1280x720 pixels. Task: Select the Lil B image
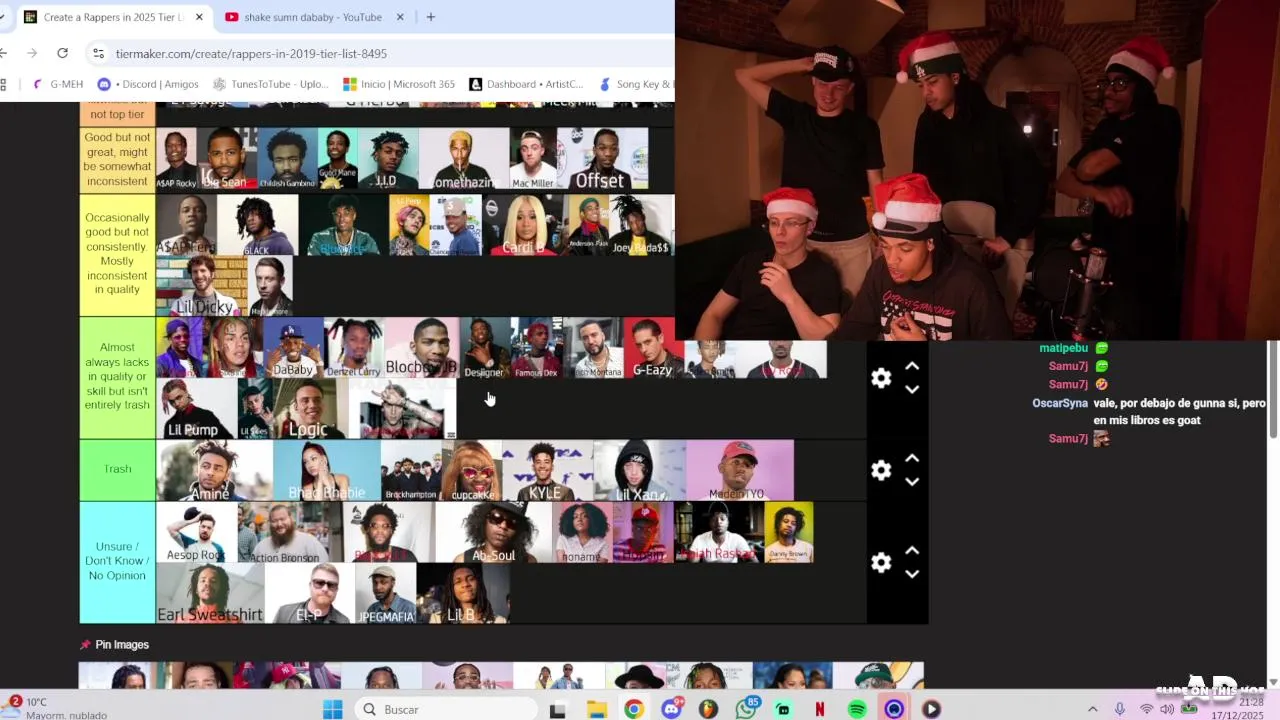tap(463, 594)
